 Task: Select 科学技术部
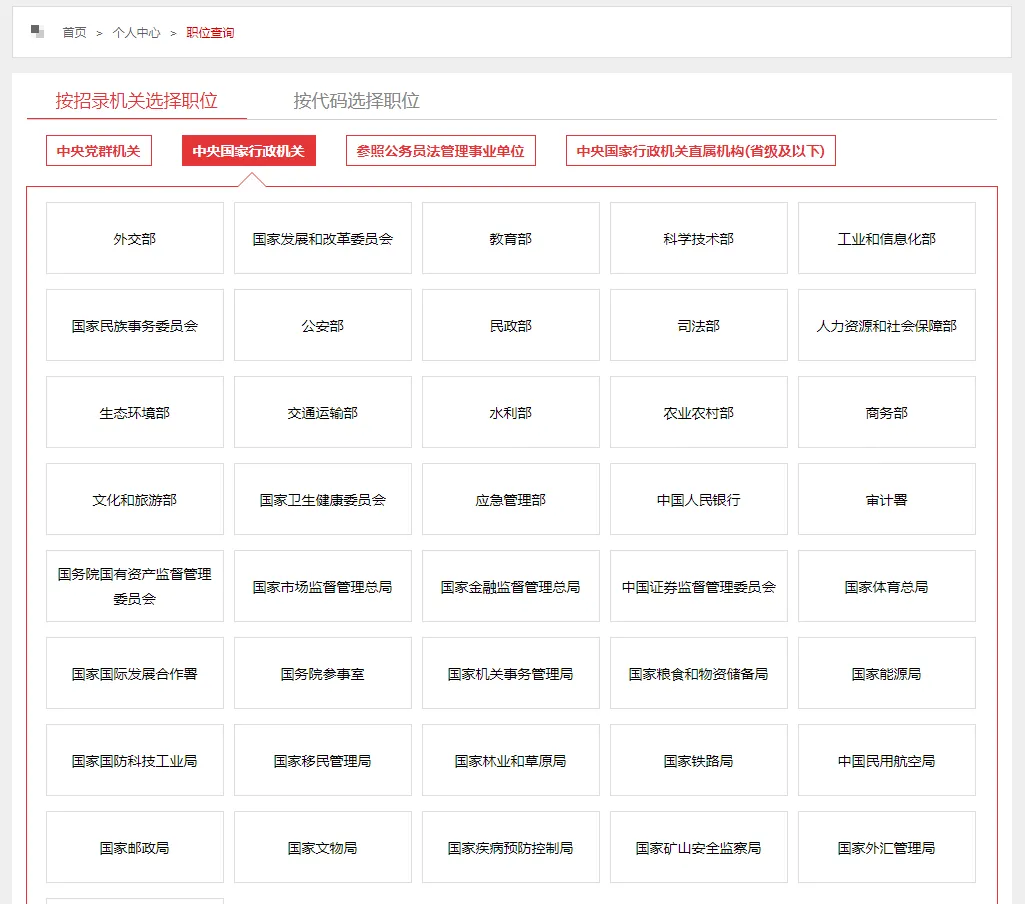tap(699, 239)
